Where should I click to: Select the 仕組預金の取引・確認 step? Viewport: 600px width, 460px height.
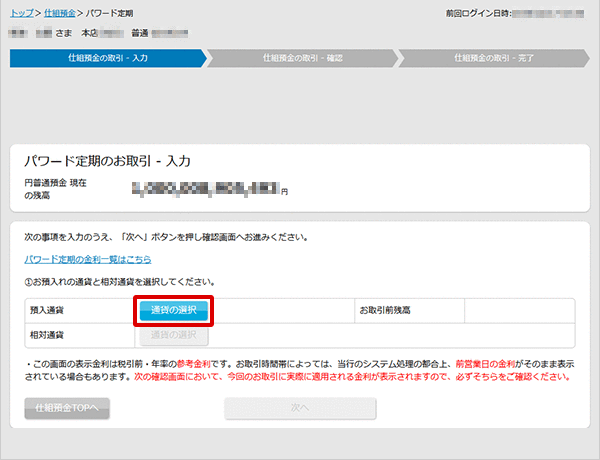click(300, 58)
